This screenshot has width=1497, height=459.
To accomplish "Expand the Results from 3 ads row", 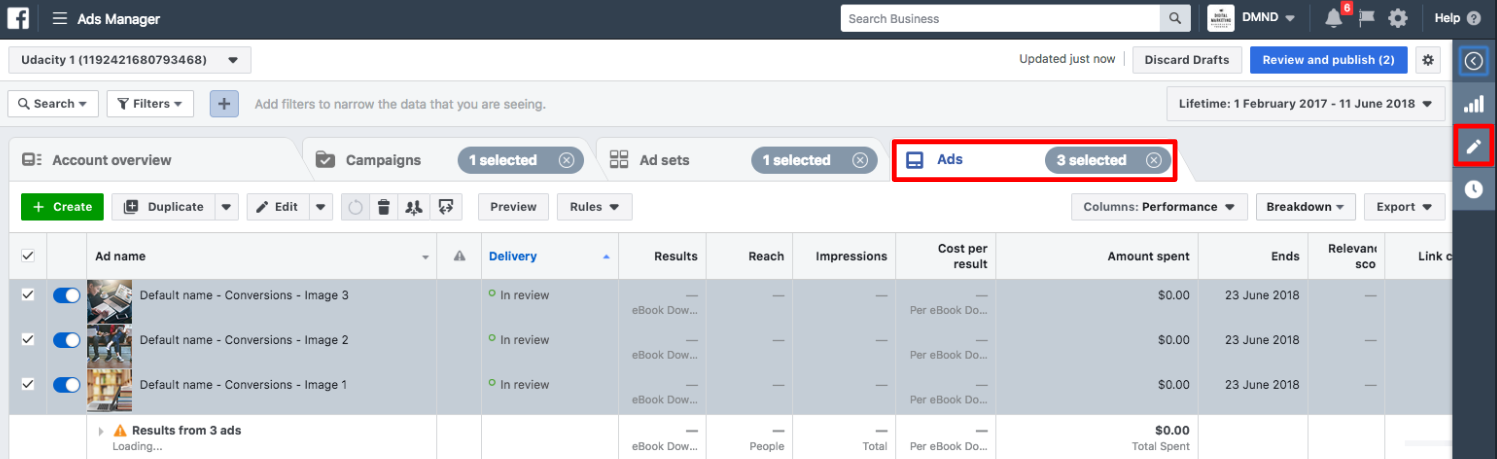I will coord(101,431).
